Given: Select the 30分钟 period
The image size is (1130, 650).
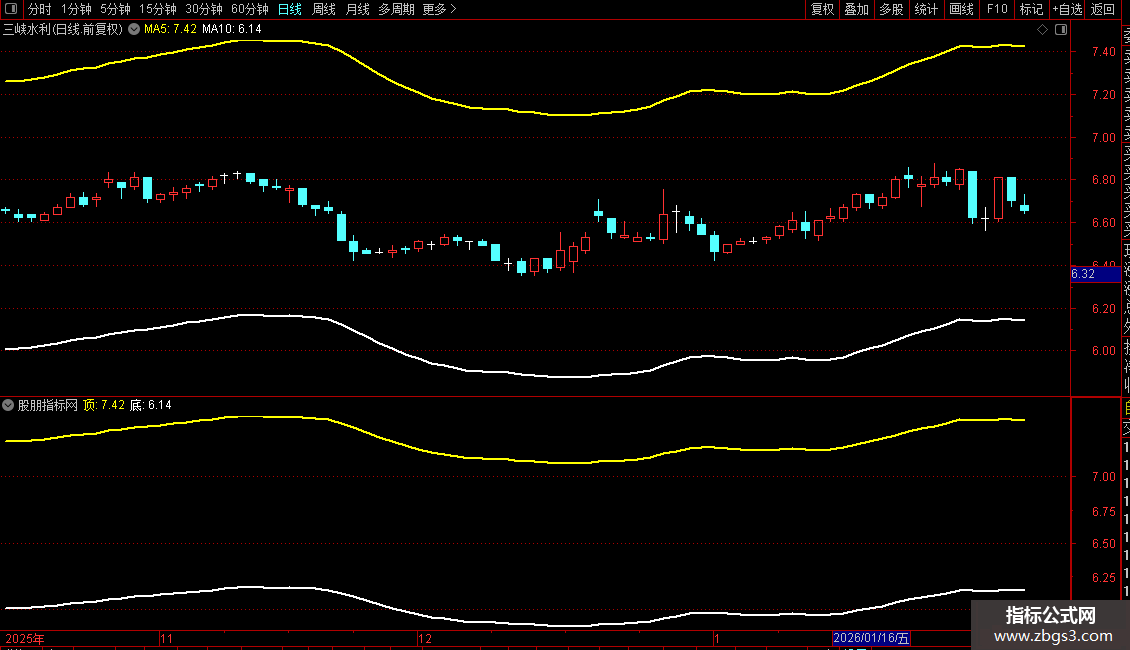Looking at the screenshot, I should click(203, 9).
